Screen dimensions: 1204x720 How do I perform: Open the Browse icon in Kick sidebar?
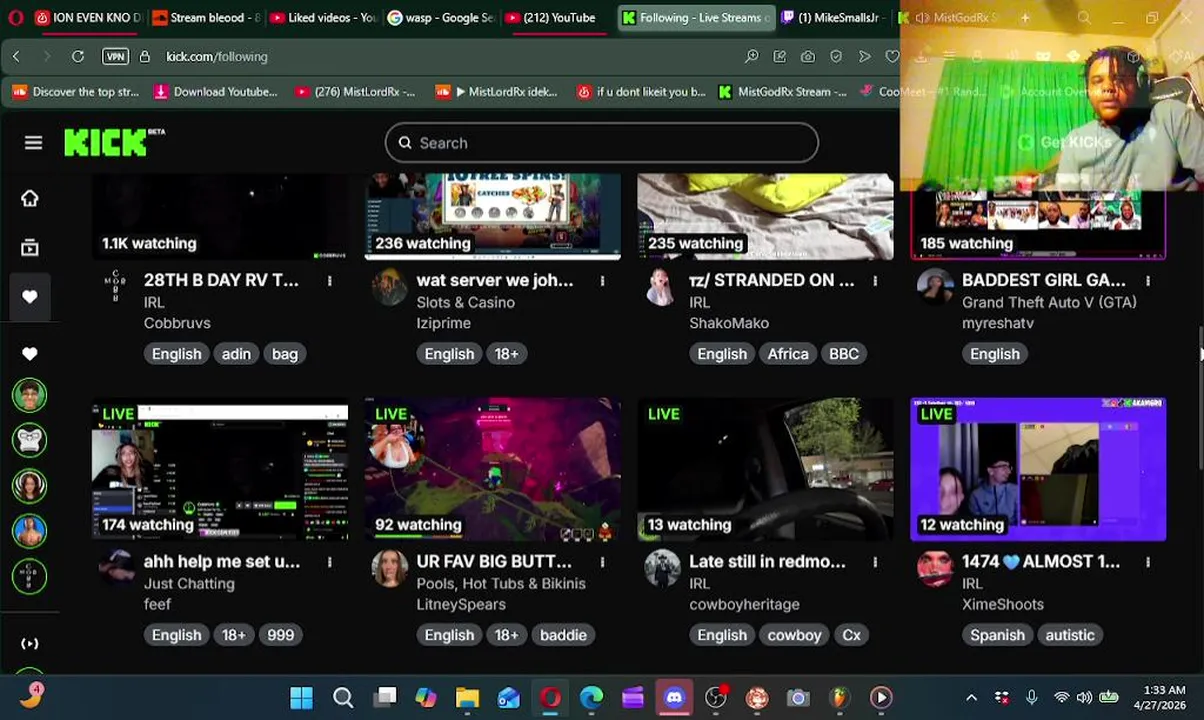coord(30,247)
